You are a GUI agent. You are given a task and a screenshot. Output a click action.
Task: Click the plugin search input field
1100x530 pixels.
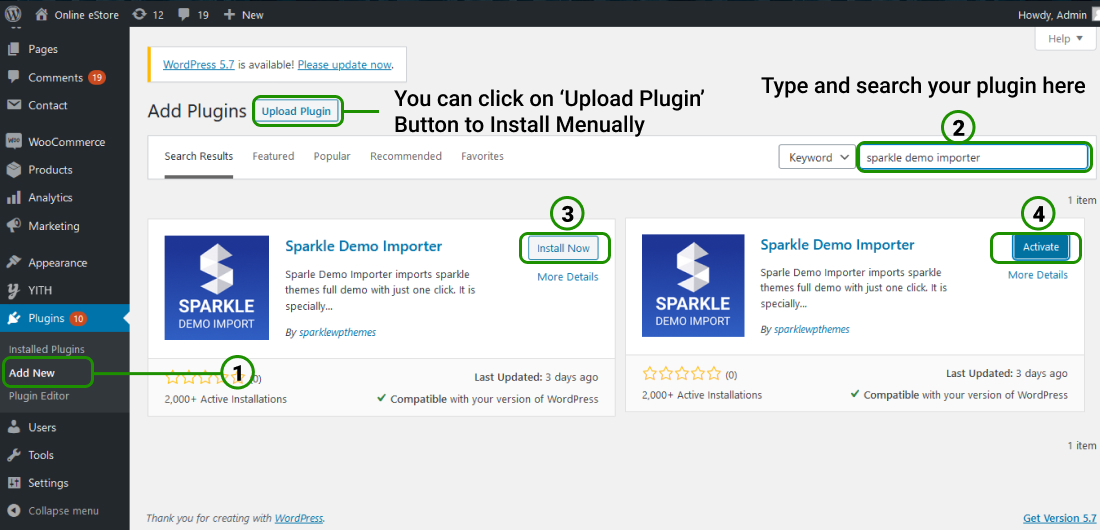coord(973,158)
